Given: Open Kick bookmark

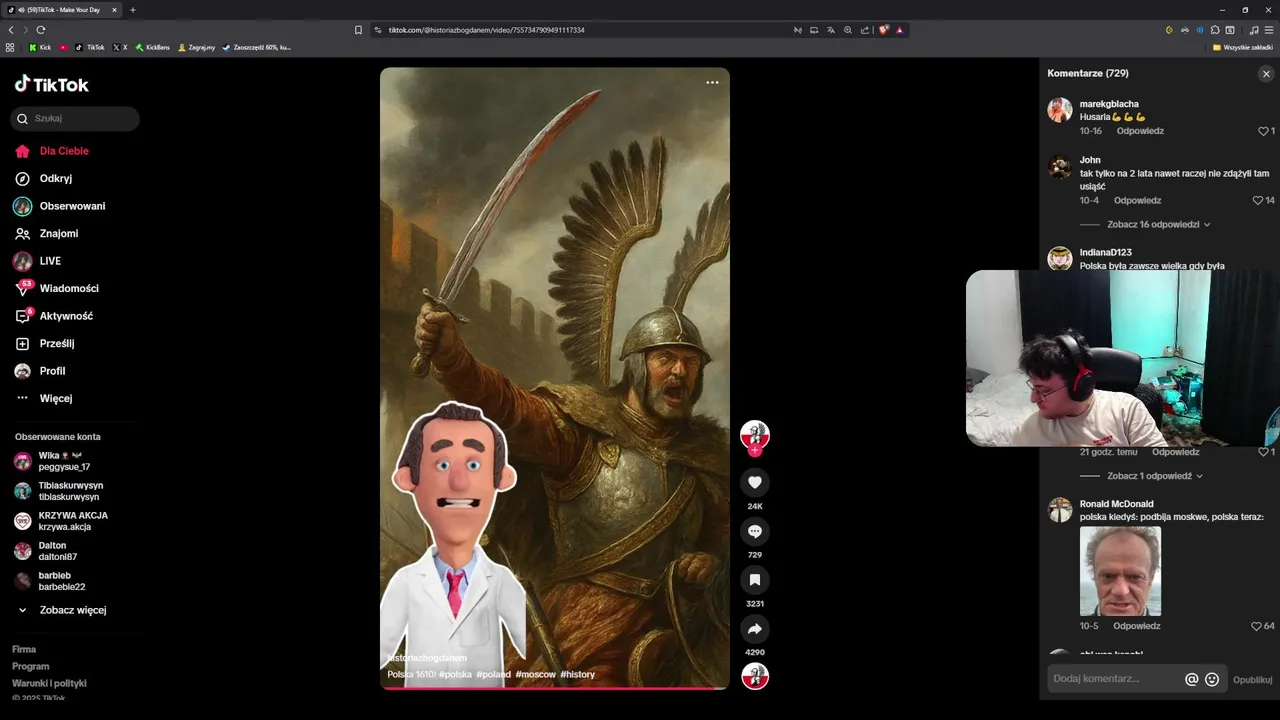Looking at the screenshot, I should click(40, 47).
